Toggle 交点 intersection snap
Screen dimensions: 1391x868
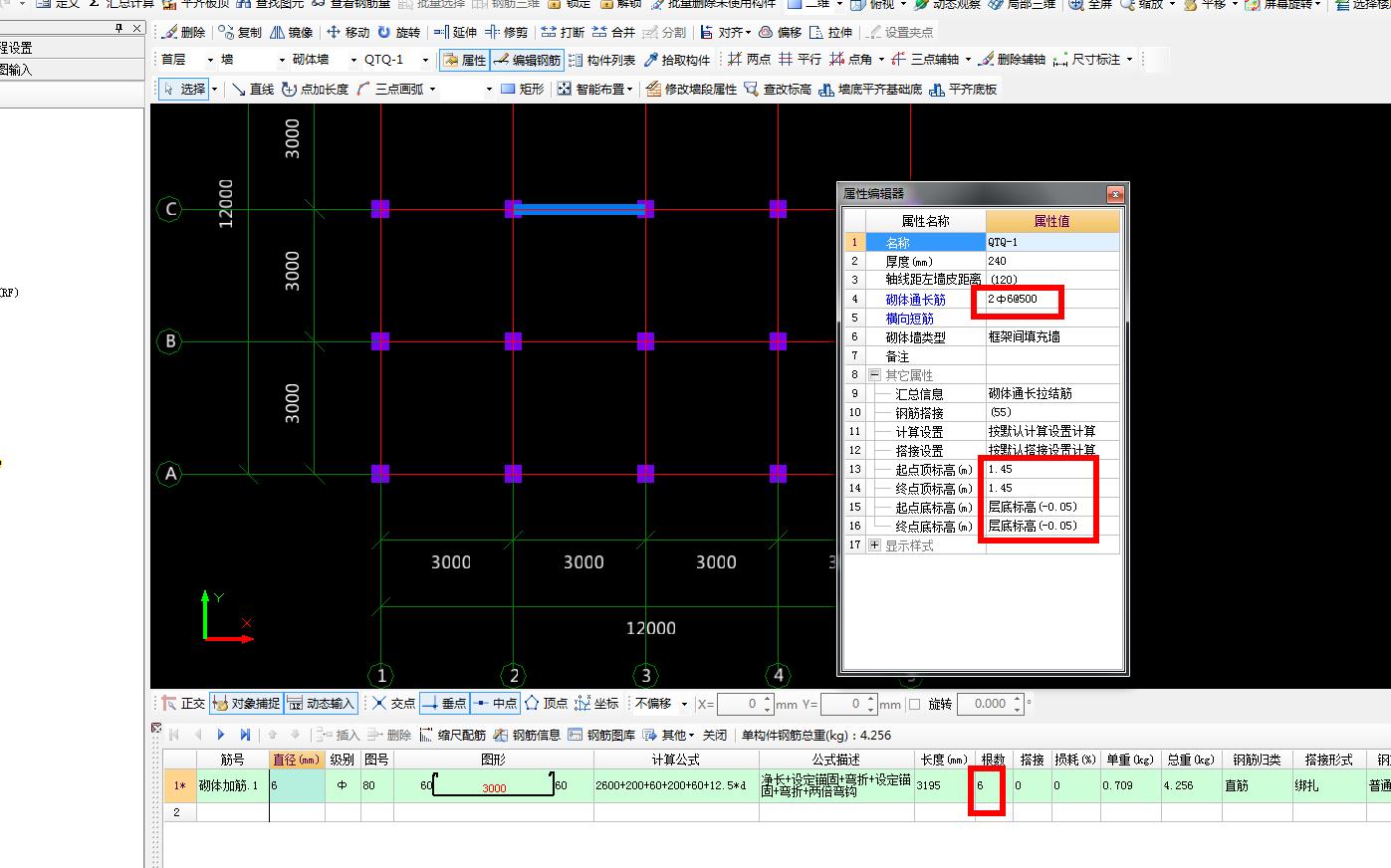(393, 703)
